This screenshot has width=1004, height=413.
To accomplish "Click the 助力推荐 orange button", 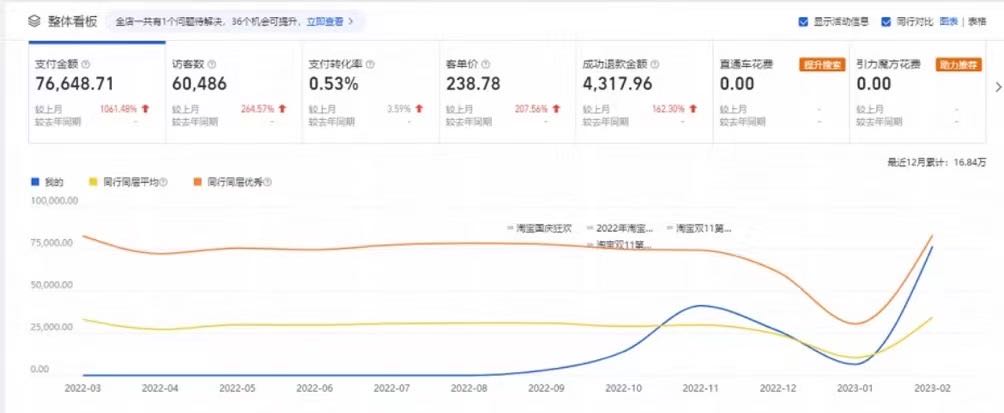I will pos(958,64).
